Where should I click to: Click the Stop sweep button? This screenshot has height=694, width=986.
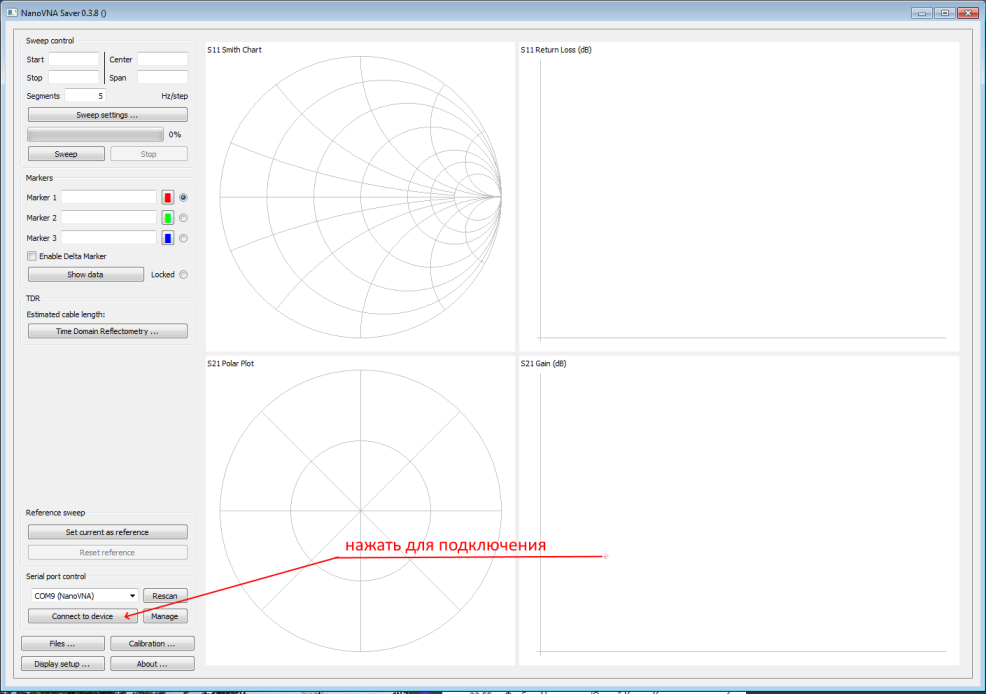(149, 154)
